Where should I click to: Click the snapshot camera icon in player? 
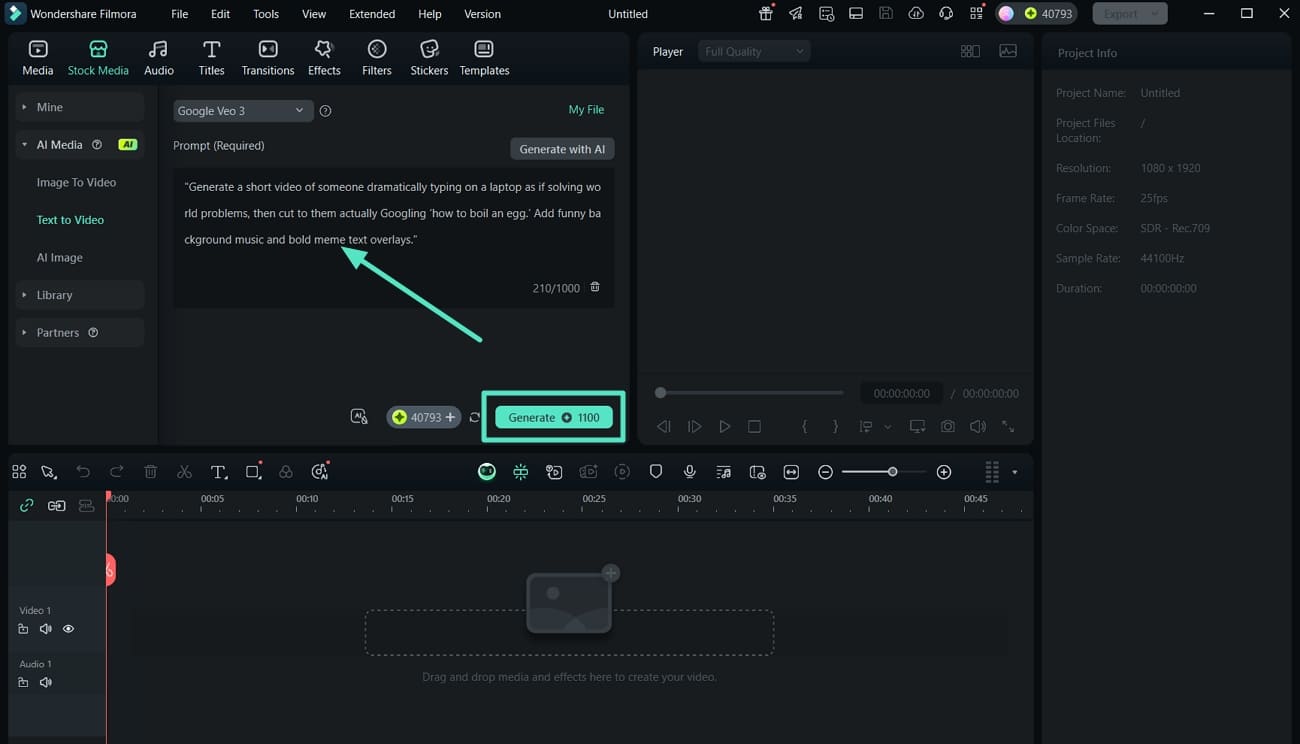(x=947, y=426)
